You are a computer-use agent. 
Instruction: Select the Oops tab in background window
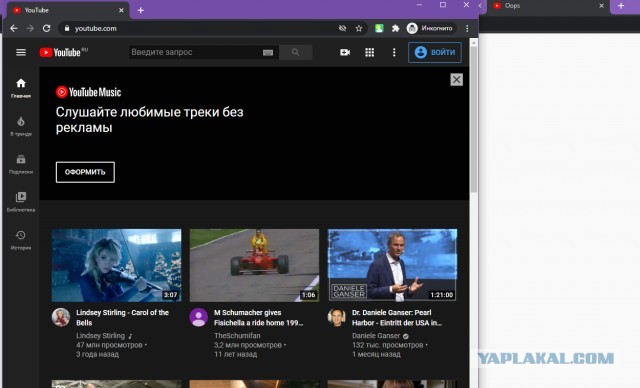click(x=547, y=6)
